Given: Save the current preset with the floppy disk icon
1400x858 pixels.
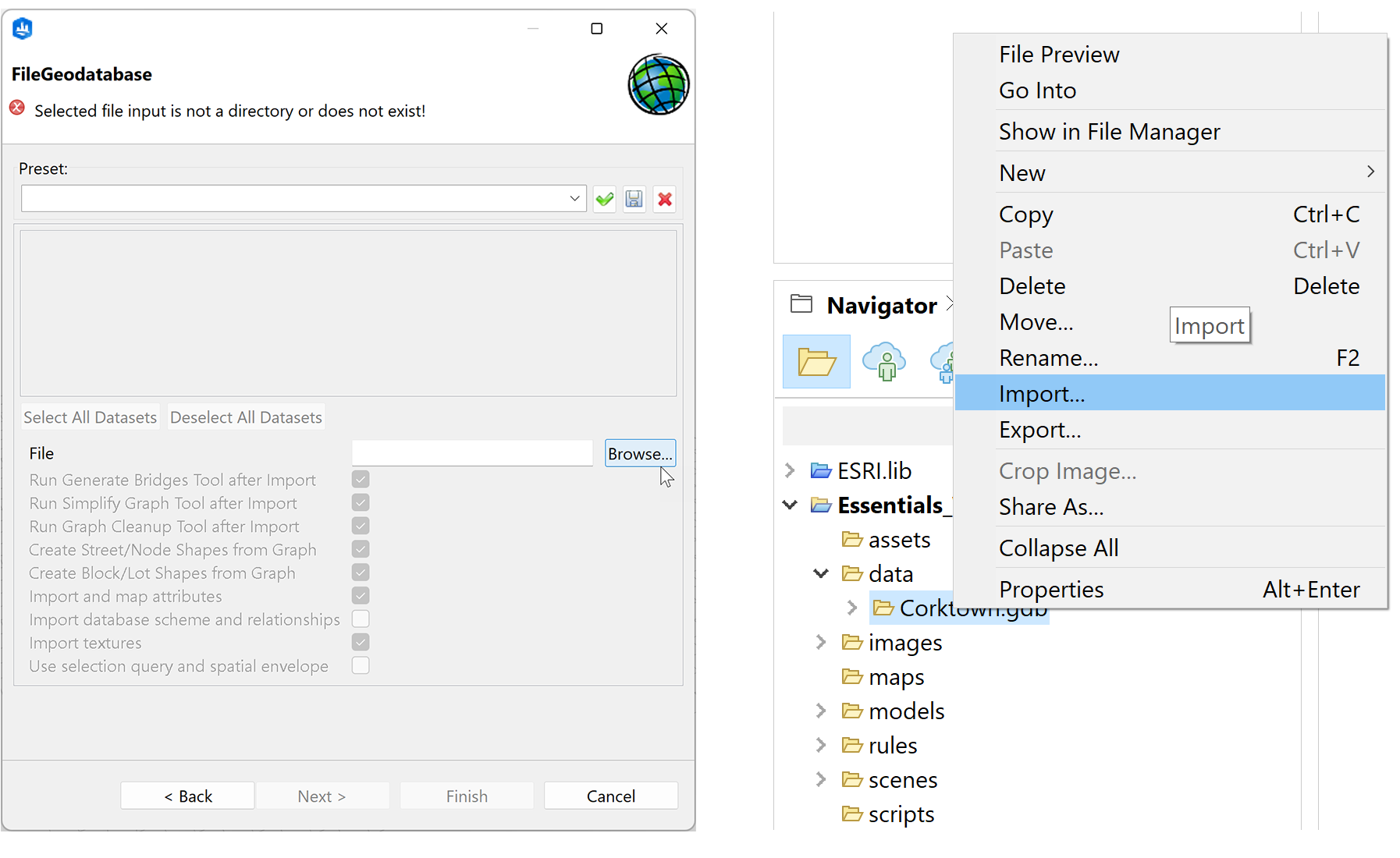Looking at the screenshot, I should (x=634, y=199).
